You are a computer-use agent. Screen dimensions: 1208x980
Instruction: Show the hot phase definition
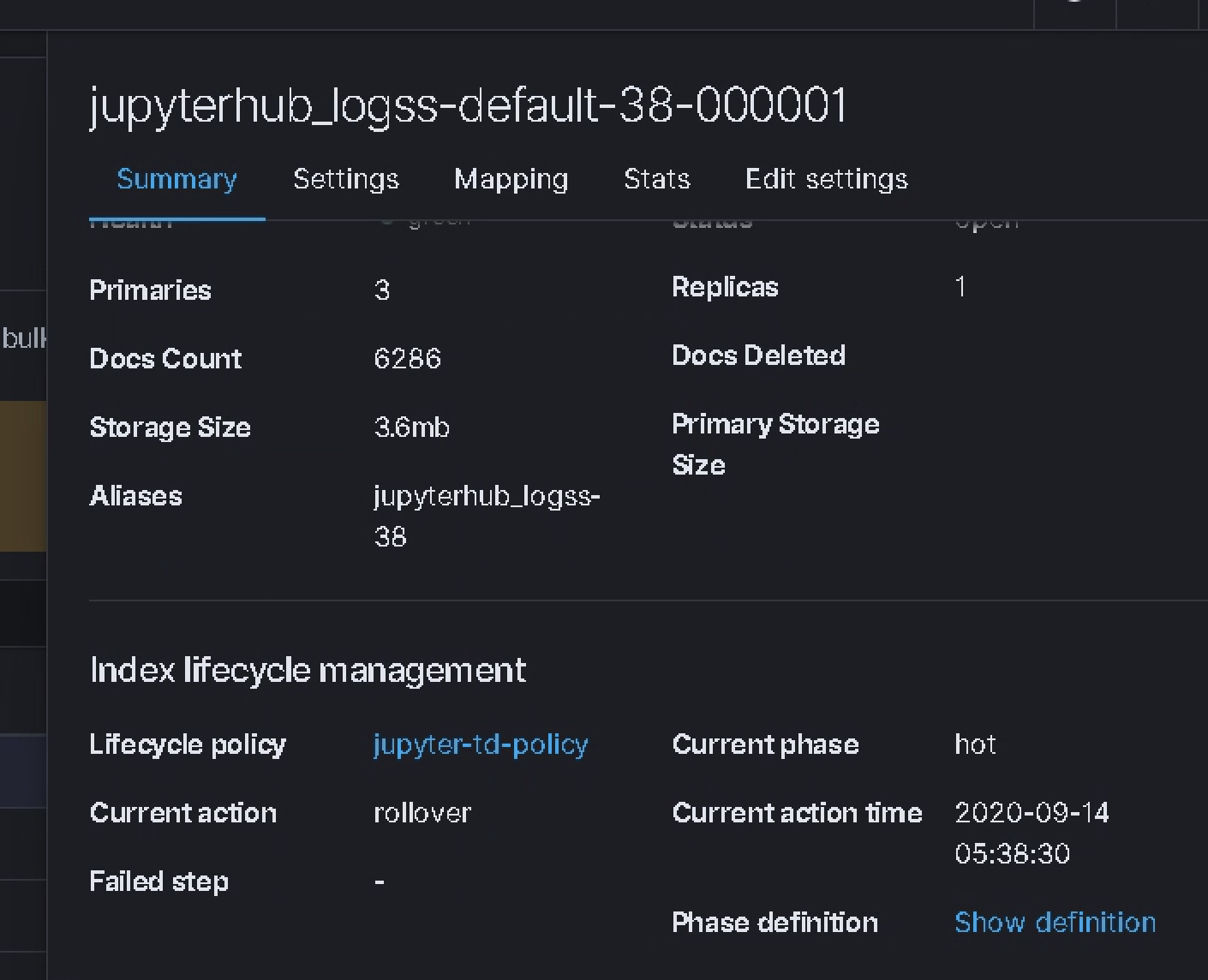pos(1055,922)
